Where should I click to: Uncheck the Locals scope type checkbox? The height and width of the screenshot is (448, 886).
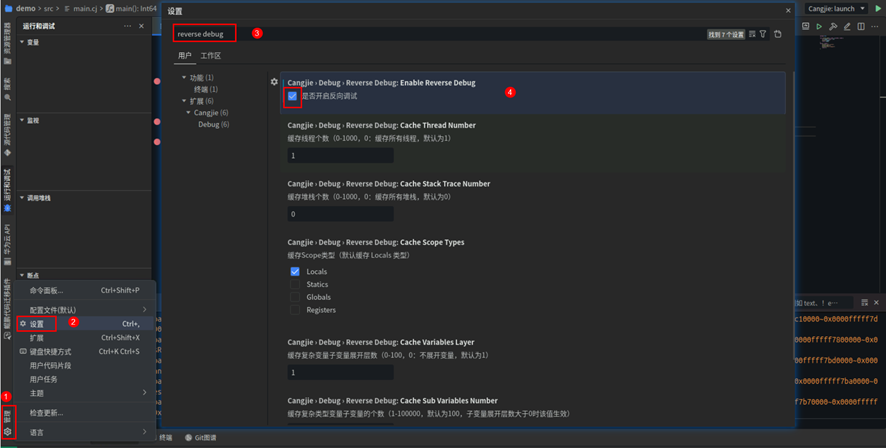(295, 272)
